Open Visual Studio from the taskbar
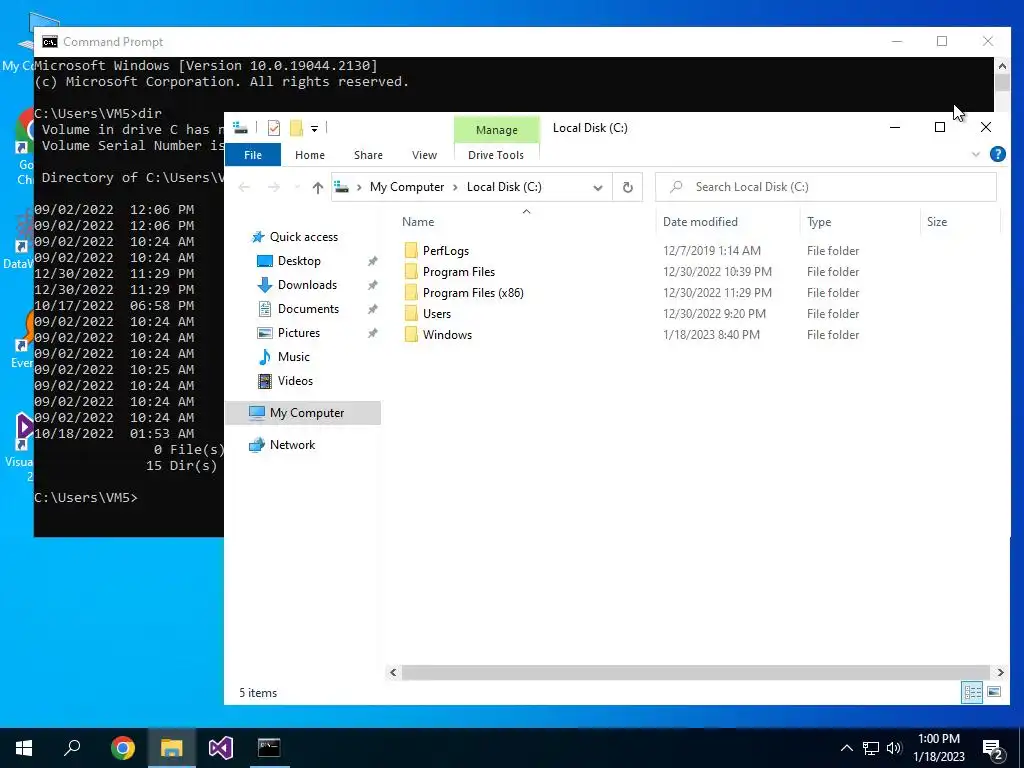 click(220, 748)
